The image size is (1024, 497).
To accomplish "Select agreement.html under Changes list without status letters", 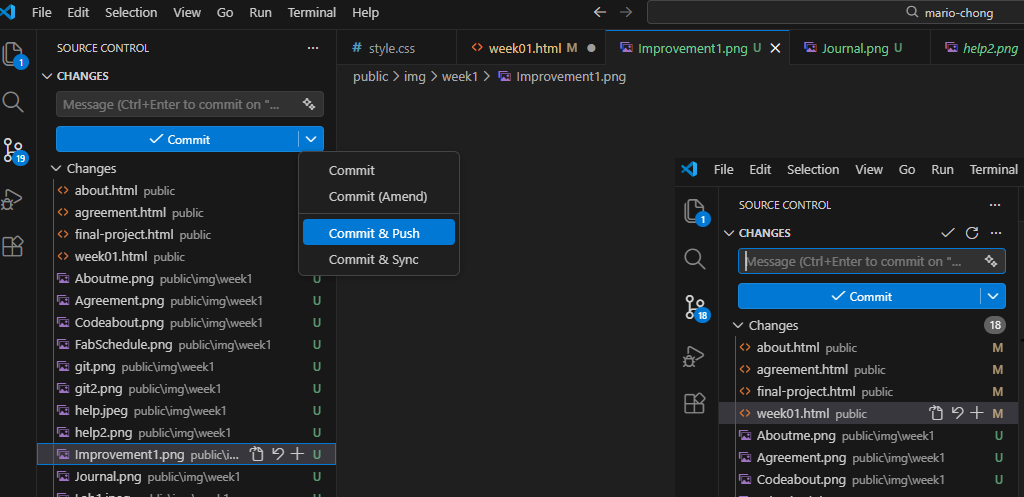I will click(120, 212).
